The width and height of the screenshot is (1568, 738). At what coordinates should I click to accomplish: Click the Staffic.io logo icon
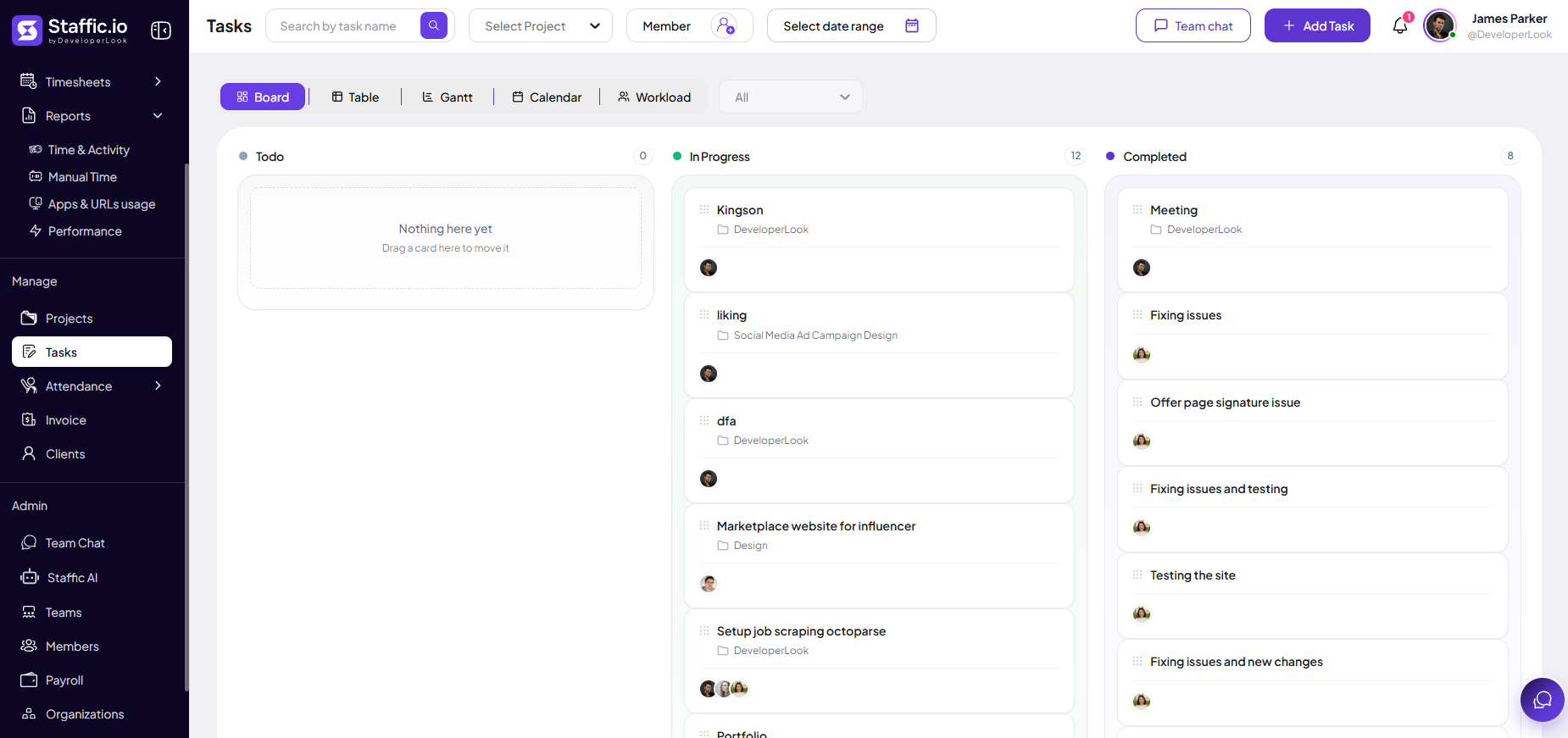[x=27, y=31]
